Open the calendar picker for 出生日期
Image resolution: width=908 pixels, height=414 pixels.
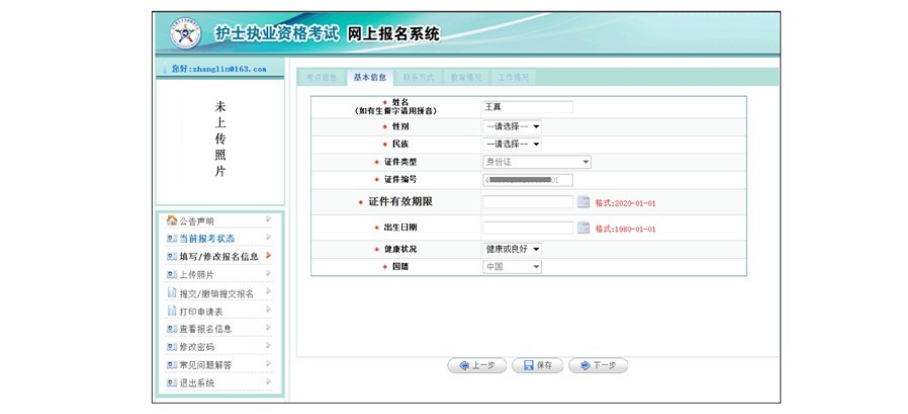[584, 229]
